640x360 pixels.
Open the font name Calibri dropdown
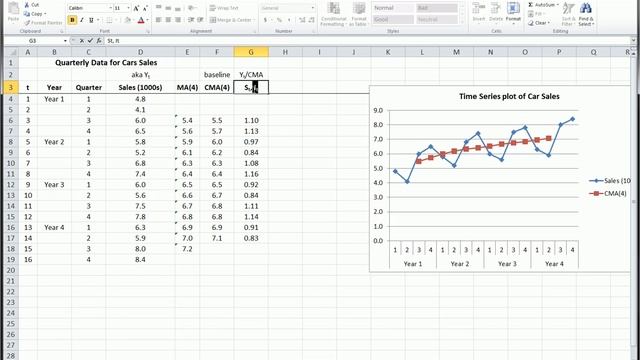[111, 8]
